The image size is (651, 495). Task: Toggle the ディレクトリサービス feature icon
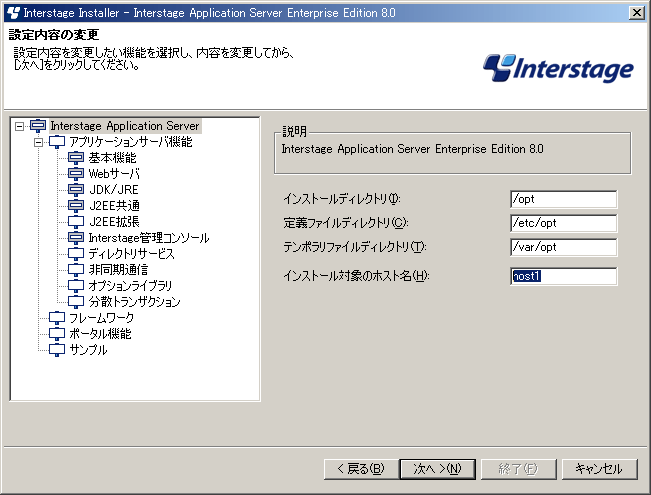tap(76, 254)
